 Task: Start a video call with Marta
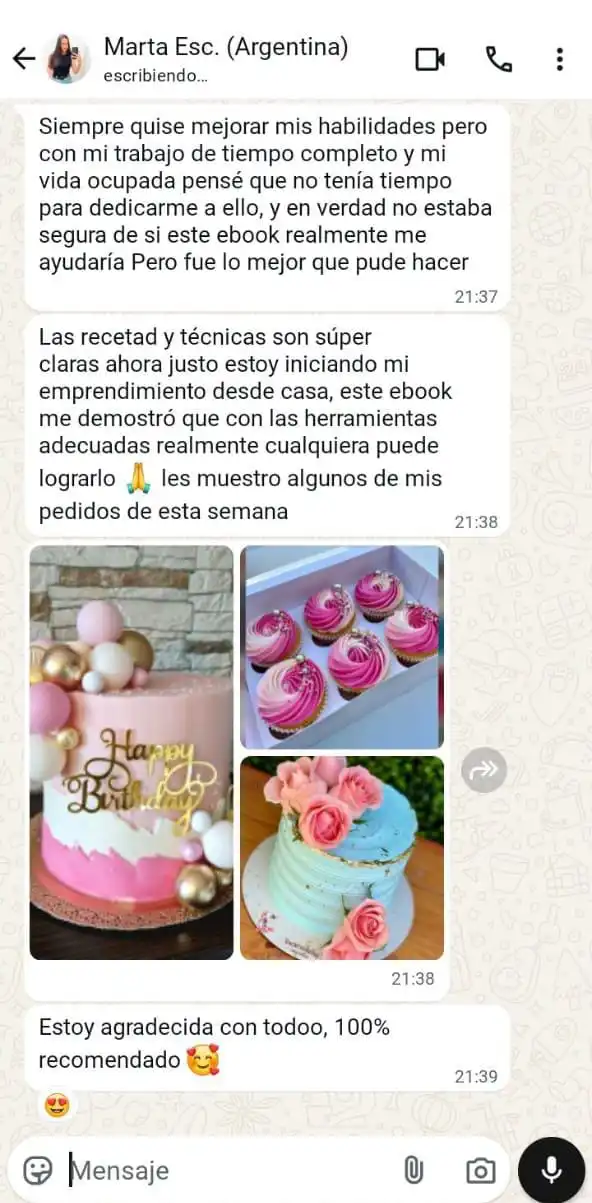tap(430, 59)
